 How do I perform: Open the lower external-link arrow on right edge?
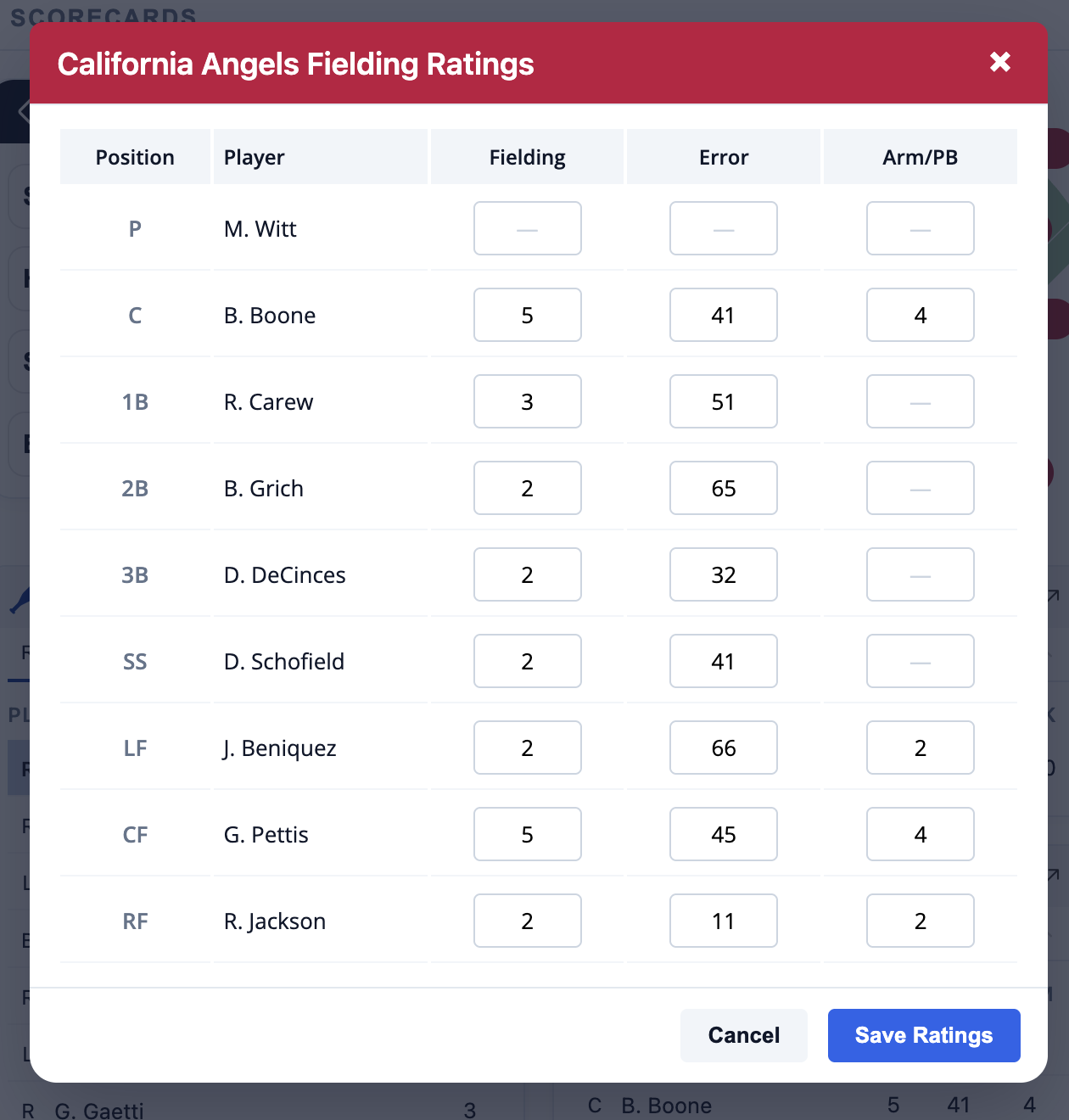[1053, 874]
